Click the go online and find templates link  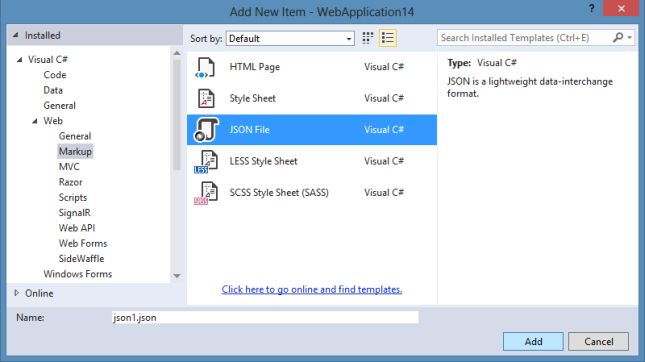point(312,290)
